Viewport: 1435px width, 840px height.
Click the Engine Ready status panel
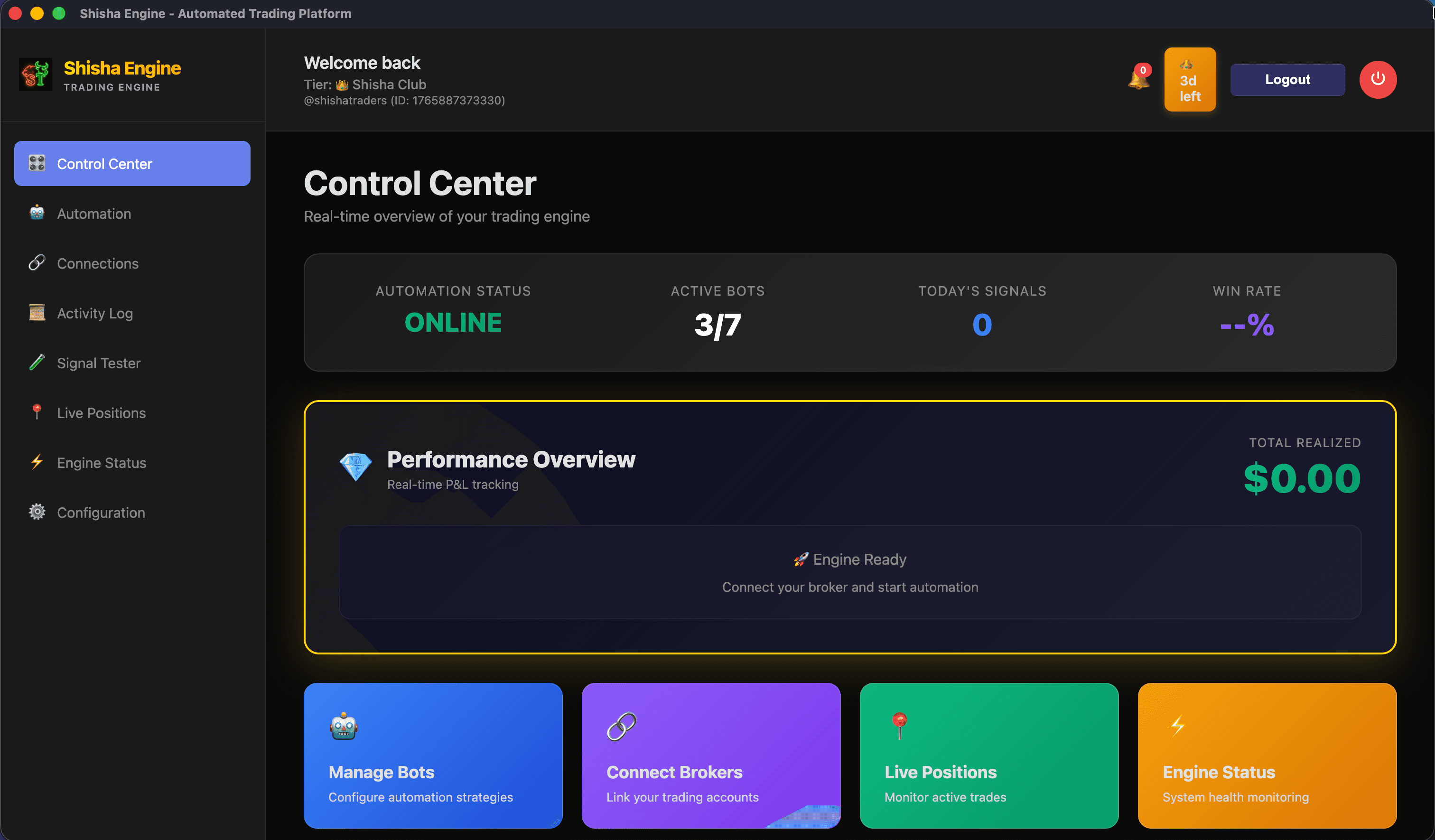point(849,572)
